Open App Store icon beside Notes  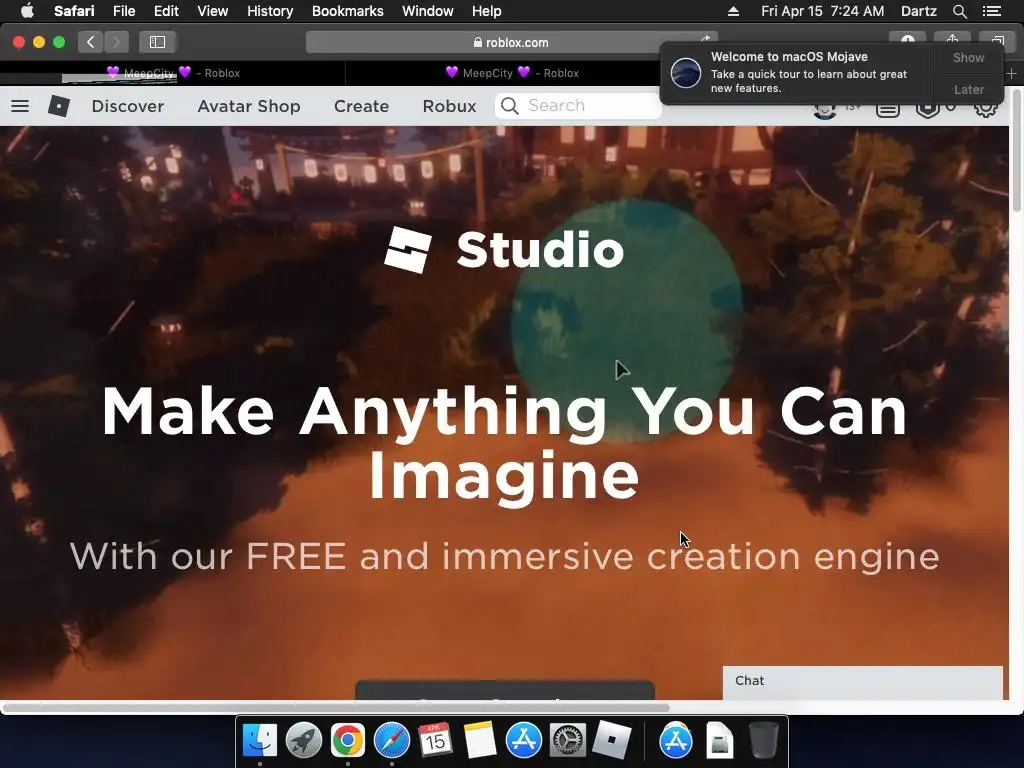(524, 740)
